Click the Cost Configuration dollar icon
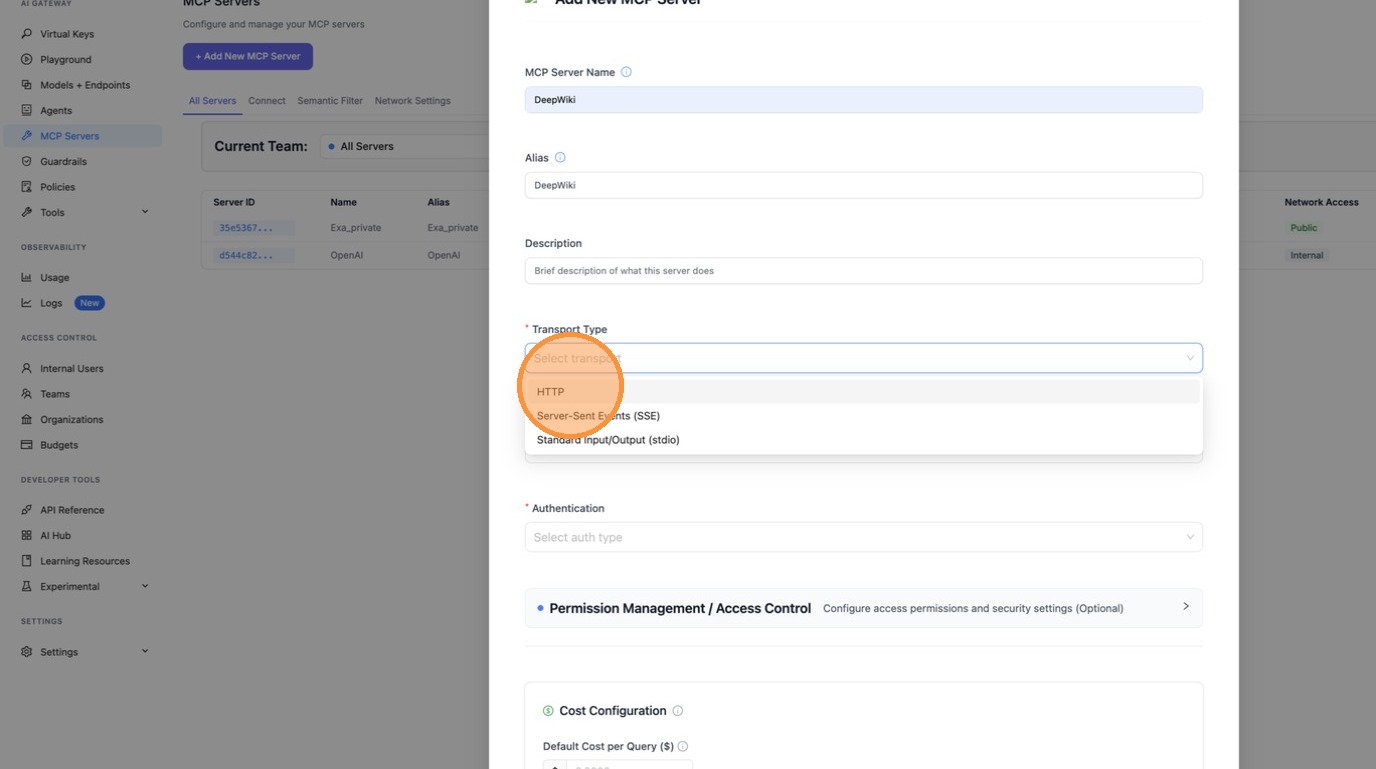This screenshot has width=1376, height=769. point(548,711)
